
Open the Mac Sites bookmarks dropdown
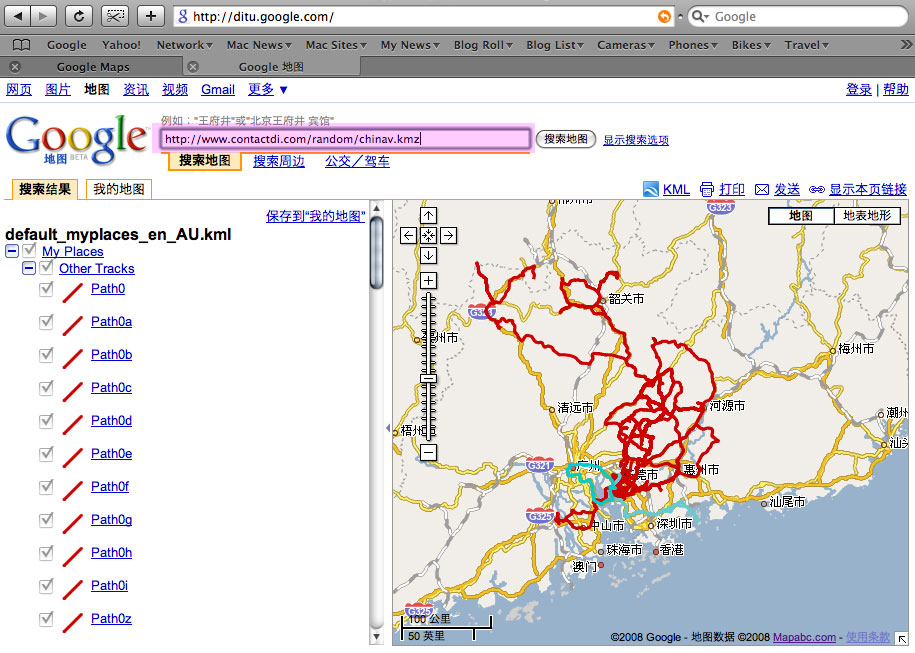(336, 45)
